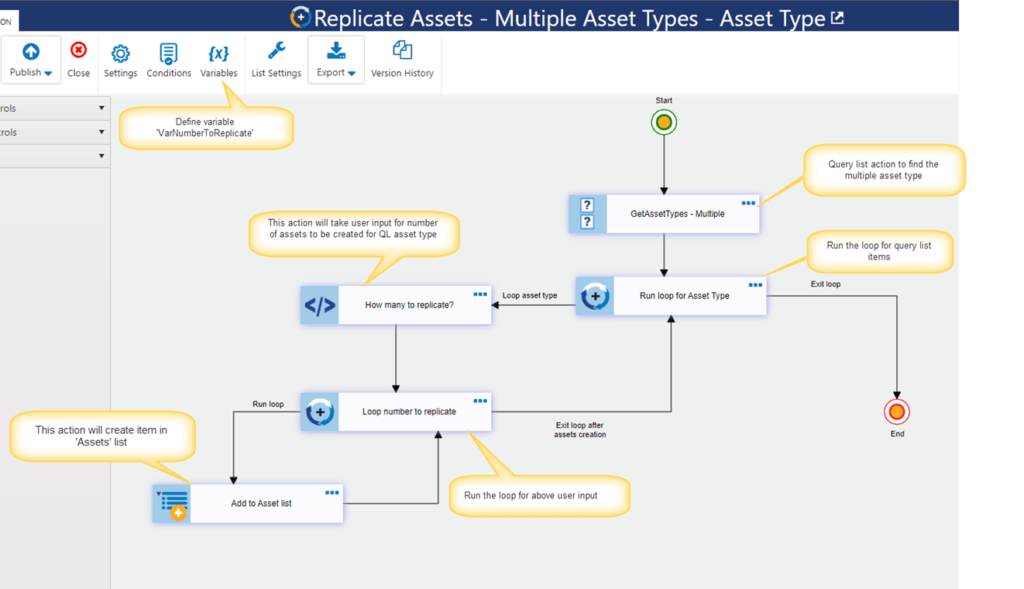Select the GetAssetTypes - Multiple action

click(x=664, y=214)
